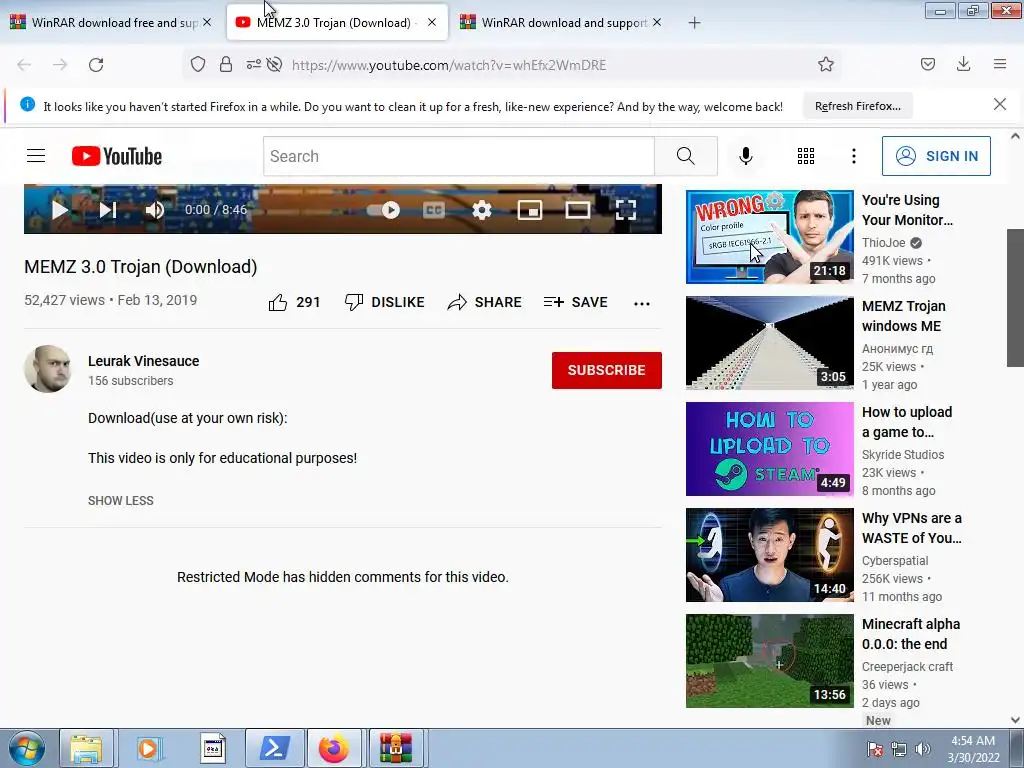Open YouTube's three-dot settings menu
The width and height of the screenshot is (1024, 768).
854,156
